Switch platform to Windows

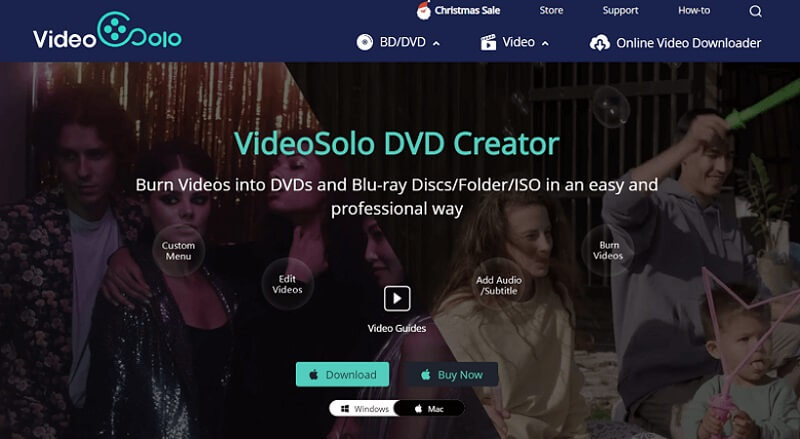pos(363,408)
